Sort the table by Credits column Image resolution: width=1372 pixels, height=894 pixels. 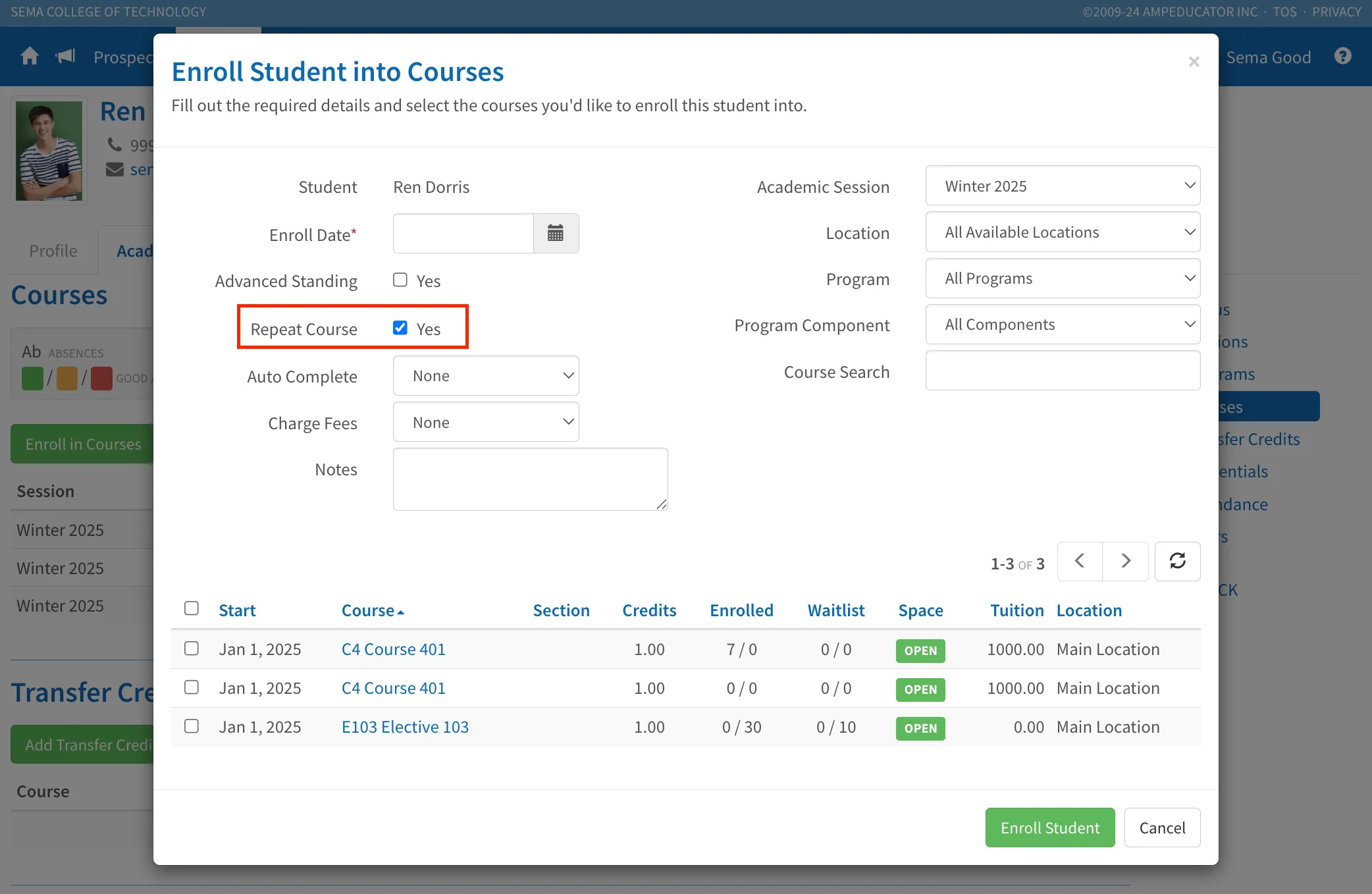pyautogui.click(x=649, y=610)
